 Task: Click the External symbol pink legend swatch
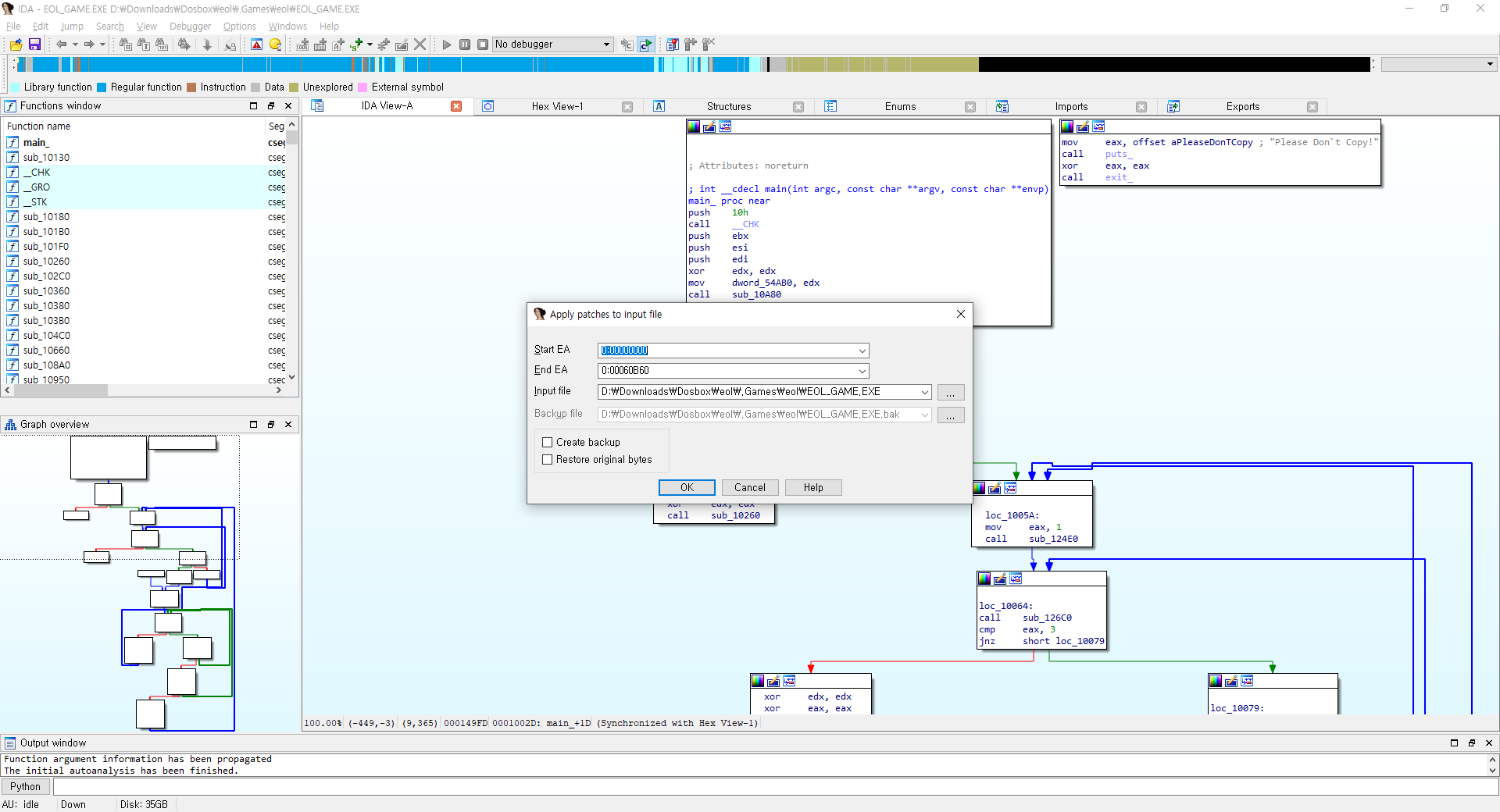pos(362,87)
